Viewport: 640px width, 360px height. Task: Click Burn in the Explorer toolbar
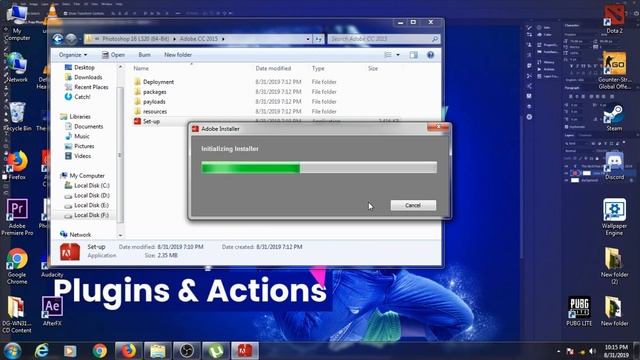(144, 55)
